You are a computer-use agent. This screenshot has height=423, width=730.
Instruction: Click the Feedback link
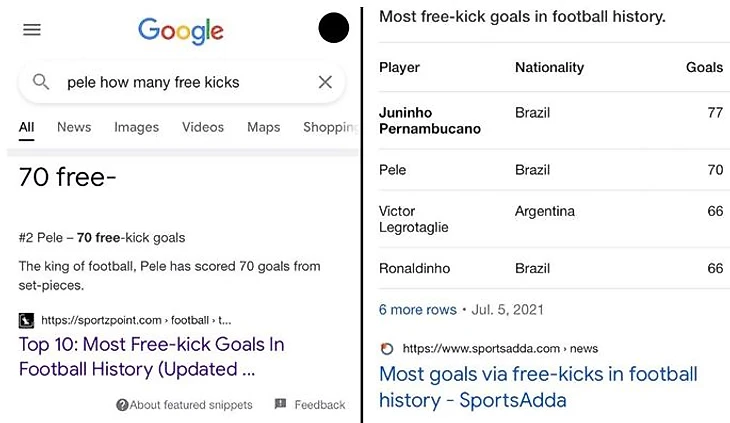[x=319, y=405]
